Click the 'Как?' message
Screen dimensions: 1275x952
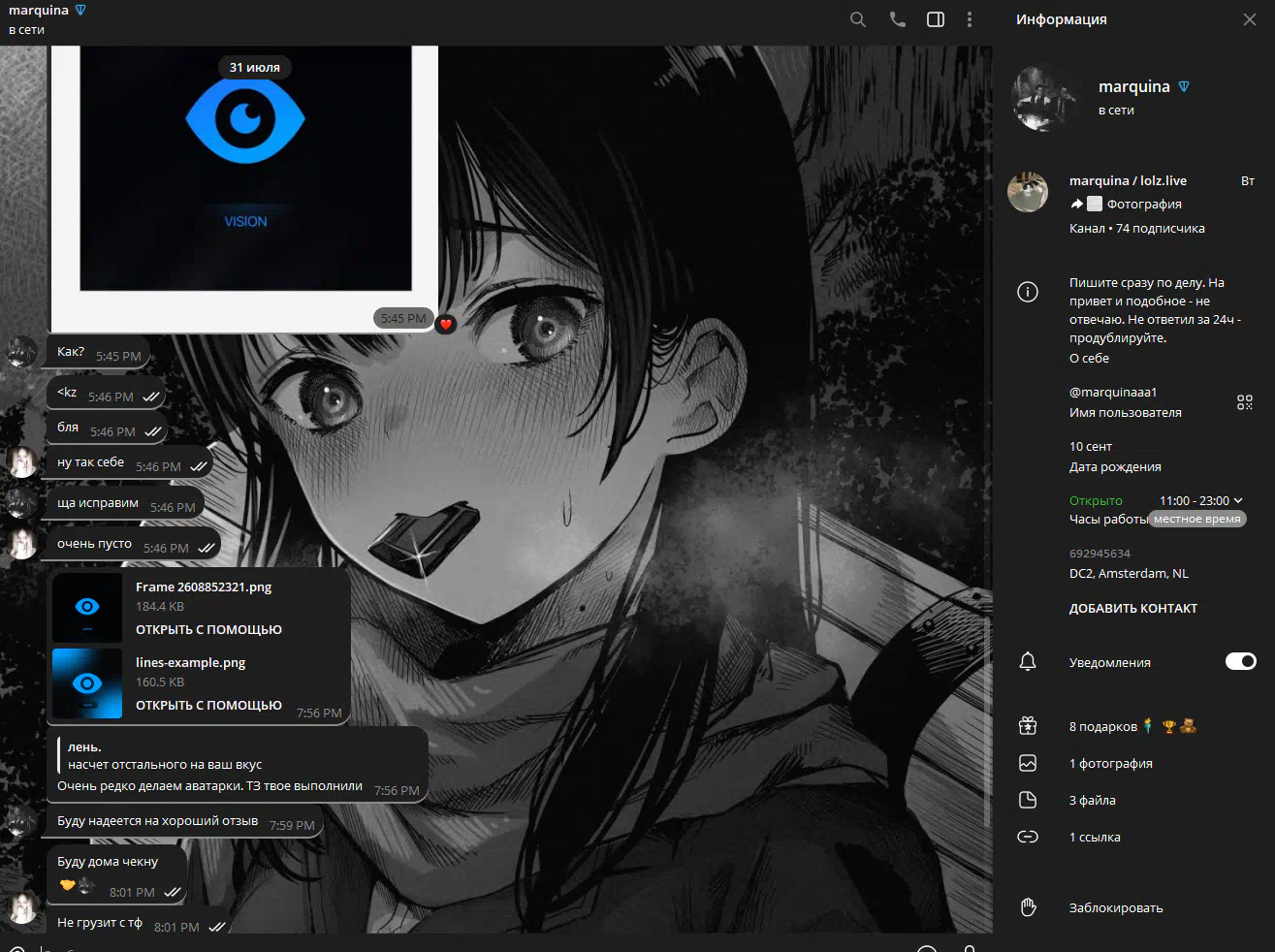98,353
